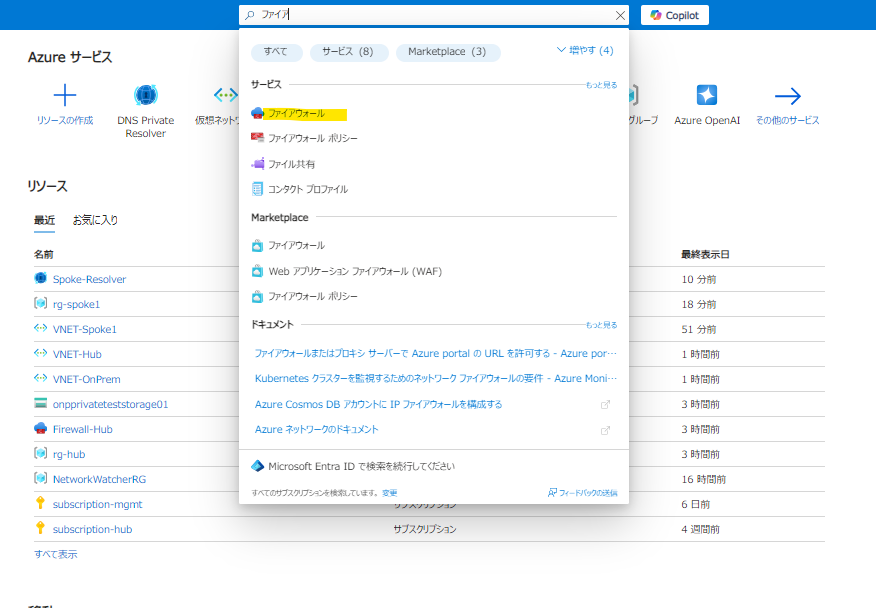Screen dimensions: 876x608
Task: Expand 増やす (4) filter options
Action: [585, 50]
